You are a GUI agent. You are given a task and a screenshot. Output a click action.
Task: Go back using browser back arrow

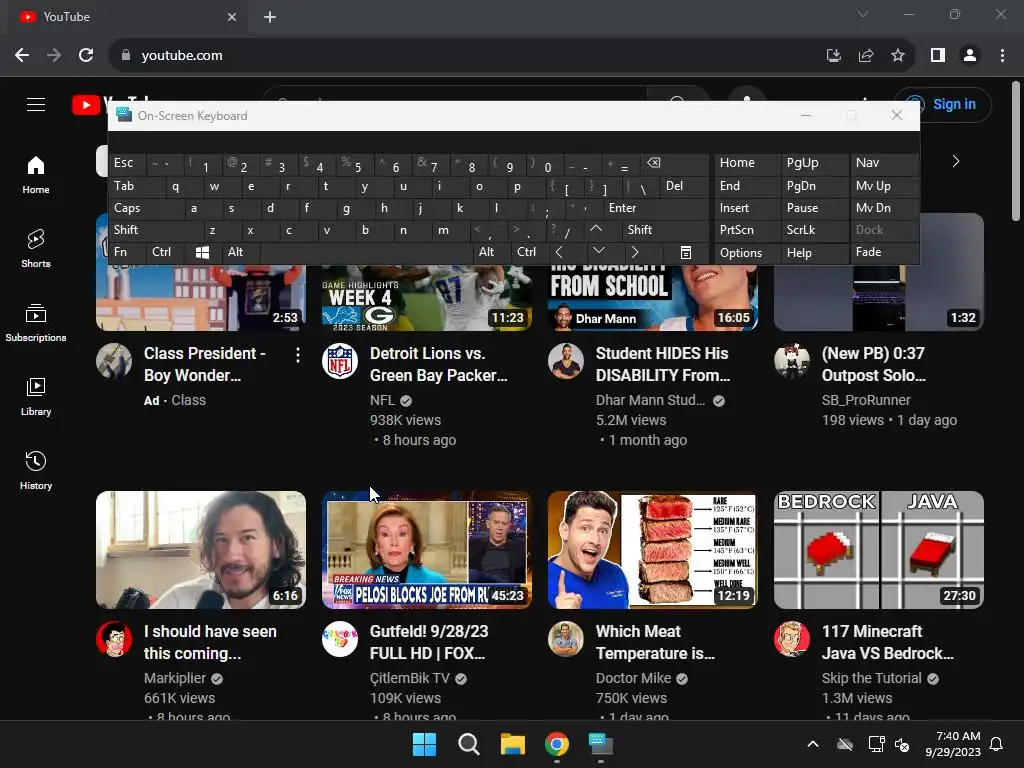[x=22, y=56]
